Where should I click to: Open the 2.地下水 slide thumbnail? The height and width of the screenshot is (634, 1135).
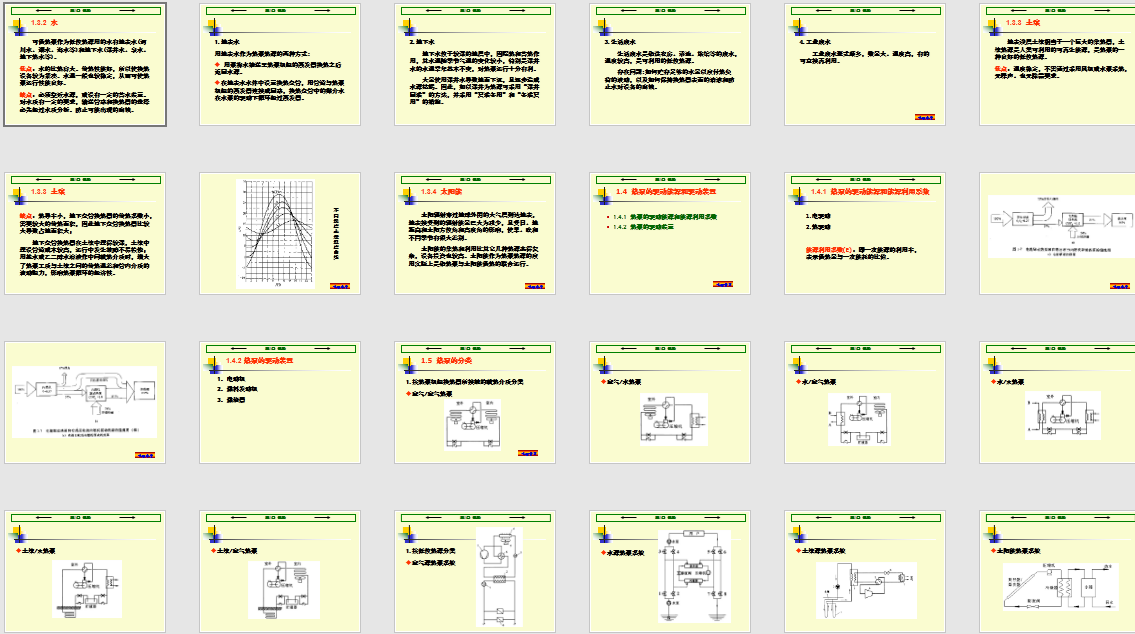pyautogui.click(x=474, y=65)
